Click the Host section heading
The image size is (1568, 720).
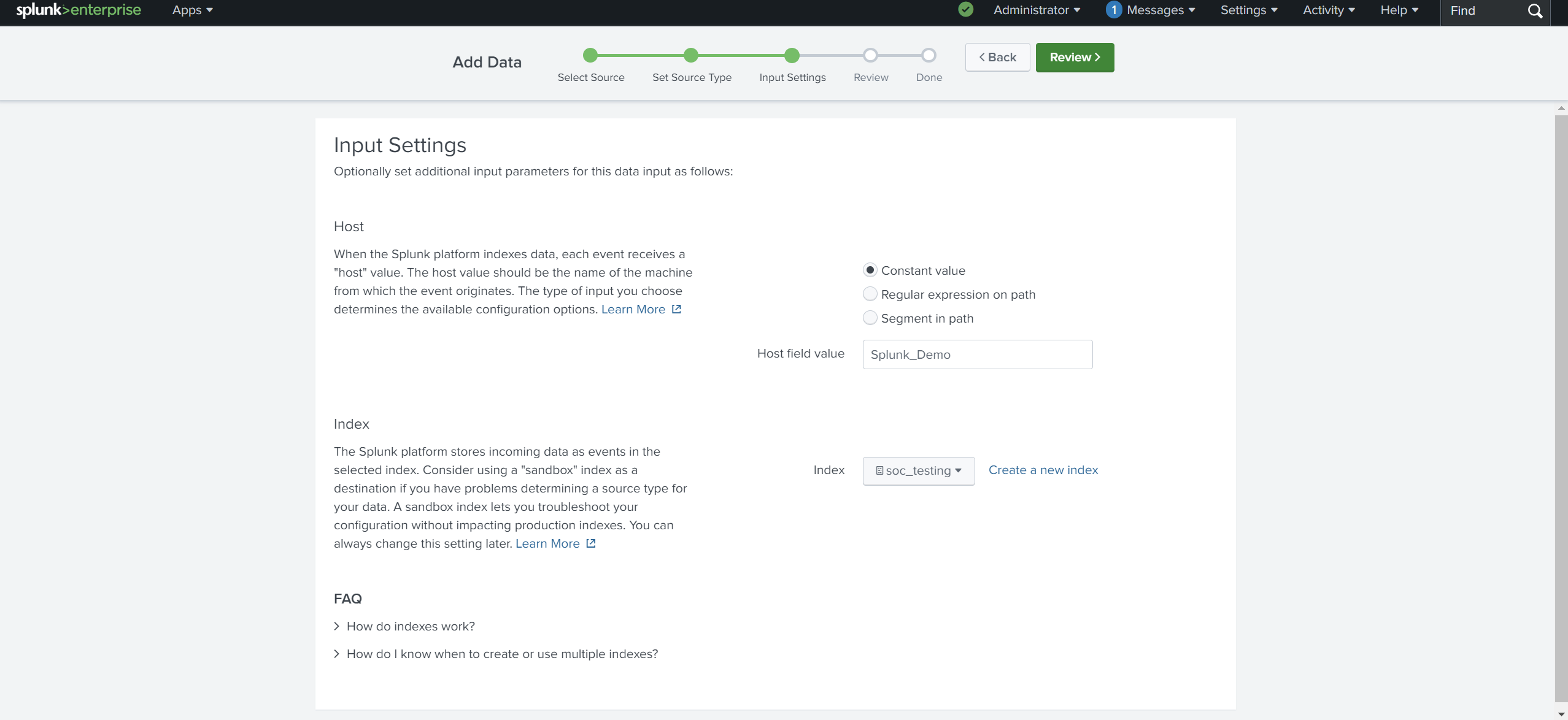point(349,226)
